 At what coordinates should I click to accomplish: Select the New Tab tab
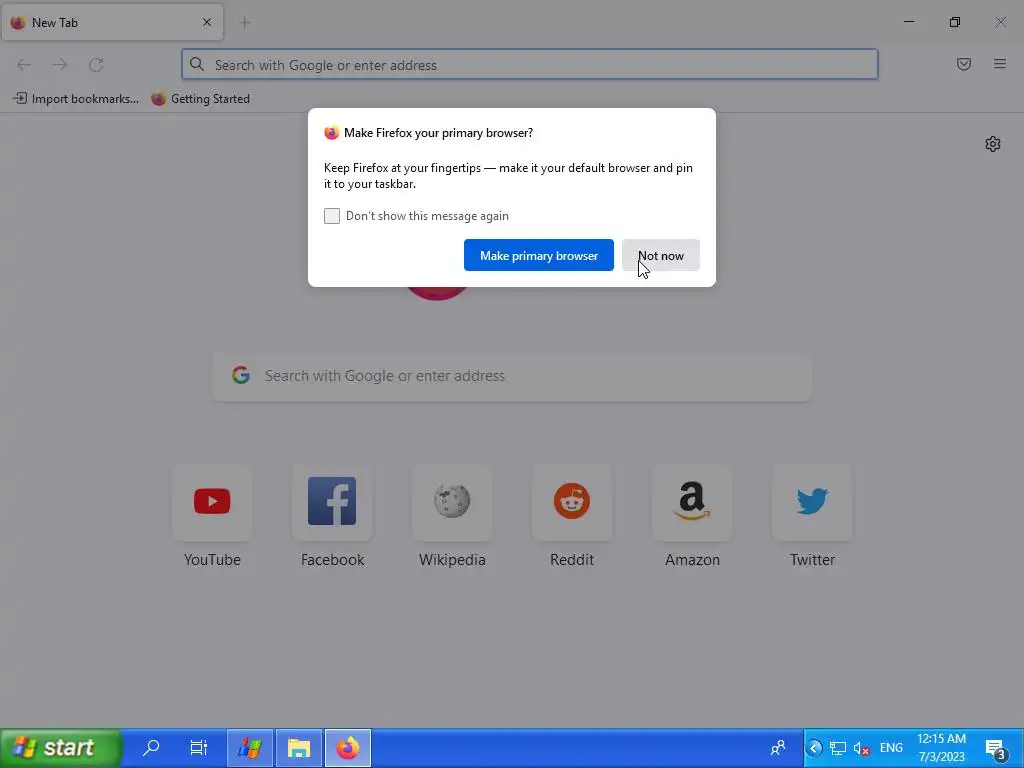click(112, 22)
